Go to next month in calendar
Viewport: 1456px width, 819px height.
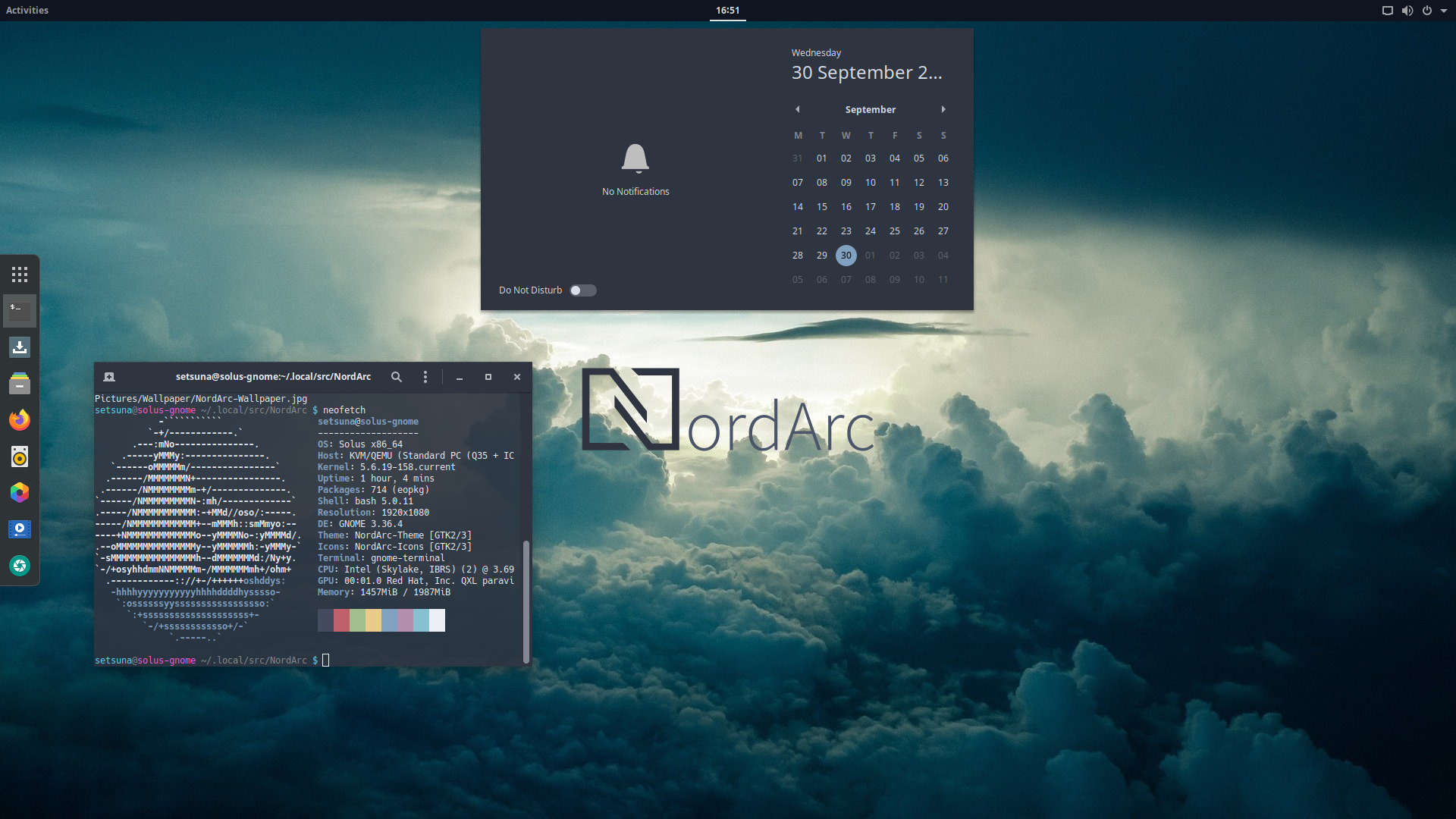(x=943, y=109)
